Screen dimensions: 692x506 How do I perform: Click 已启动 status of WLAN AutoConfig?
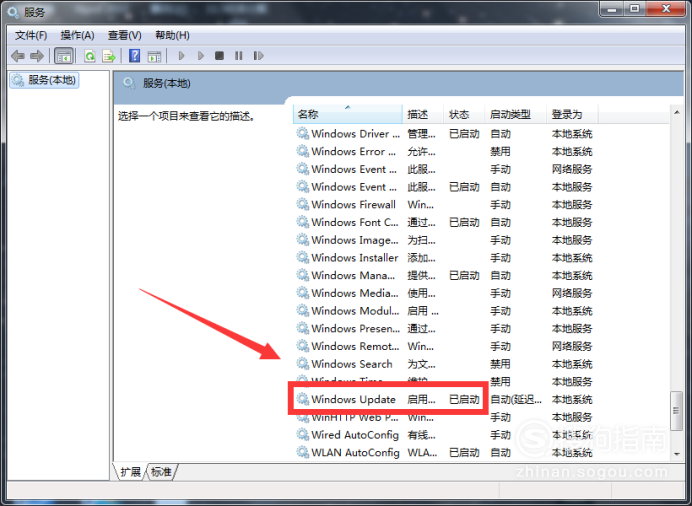pos(464,453)
